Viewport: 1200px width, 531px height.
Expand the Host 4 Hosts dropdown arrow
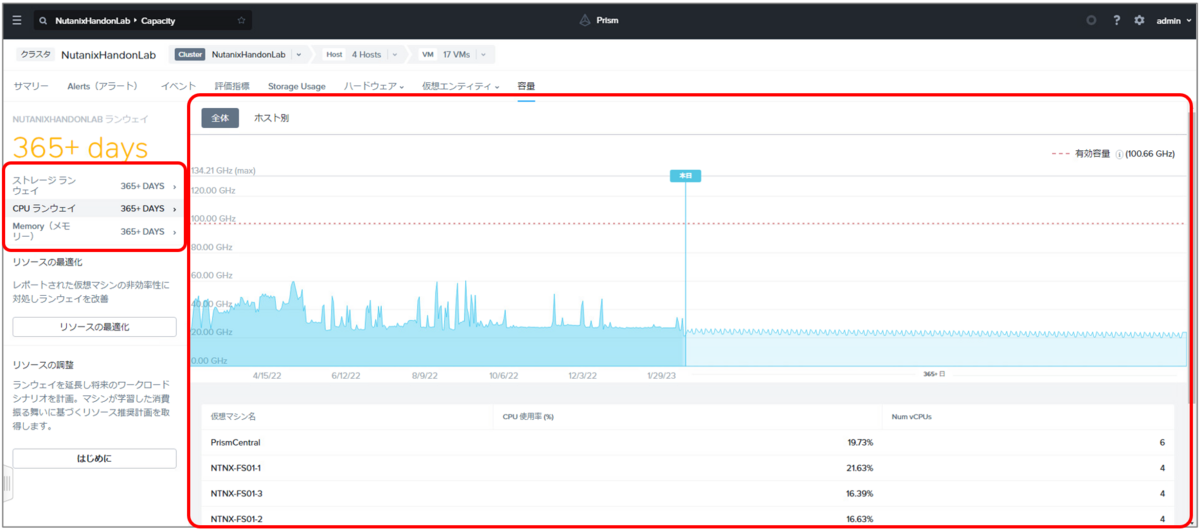coord(394,54)
